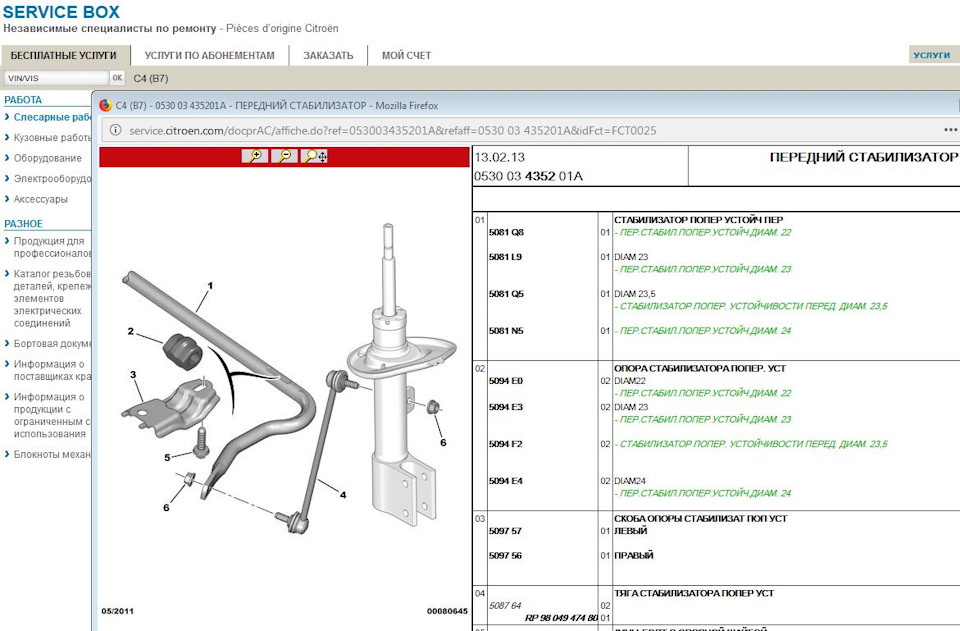
Task: Select part number 5094 F2
Action: (x=506, y=444)
